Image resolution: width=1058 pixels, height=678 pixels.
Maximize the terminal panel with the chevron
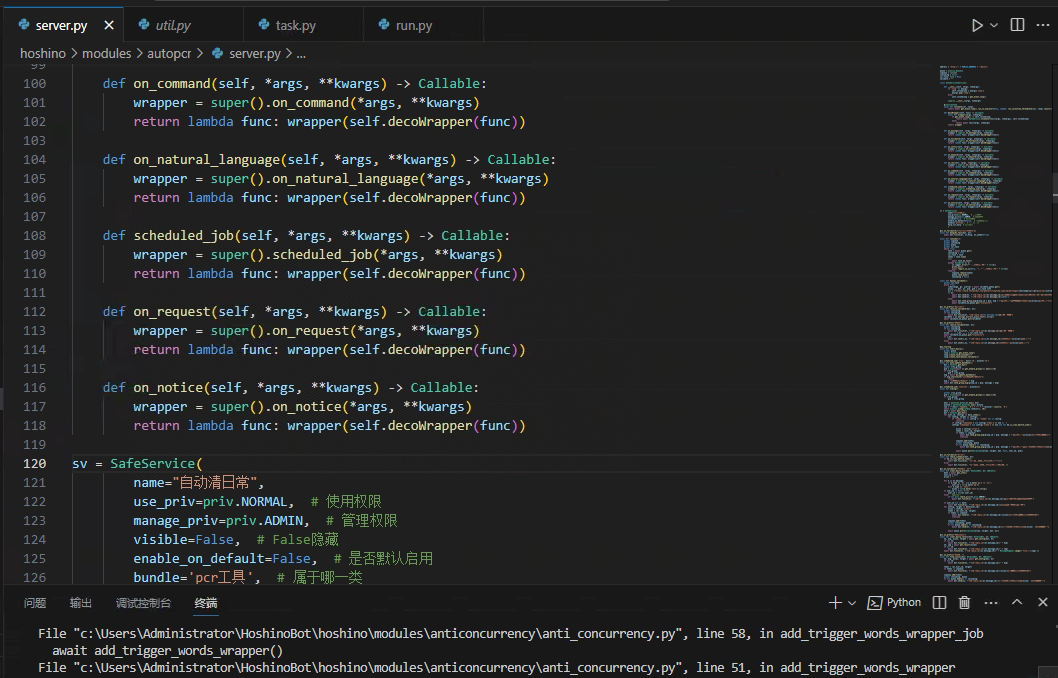pyautogui.click(x=1016, y=601)
